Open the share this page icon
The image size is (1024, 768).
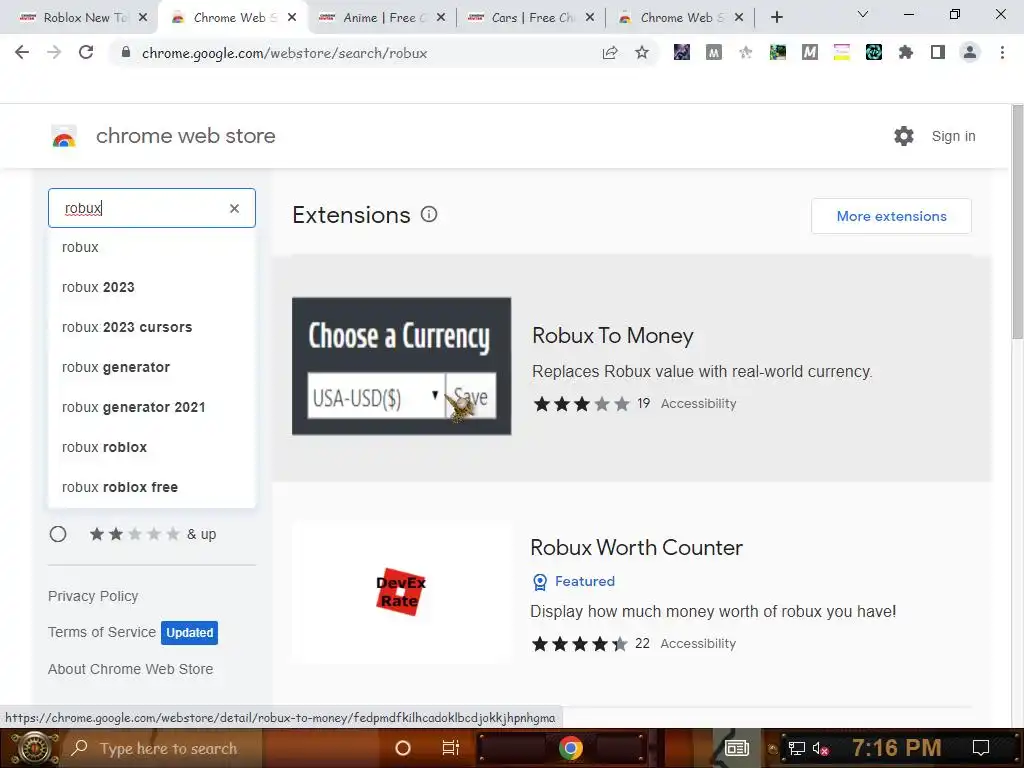tap(610, 53)
